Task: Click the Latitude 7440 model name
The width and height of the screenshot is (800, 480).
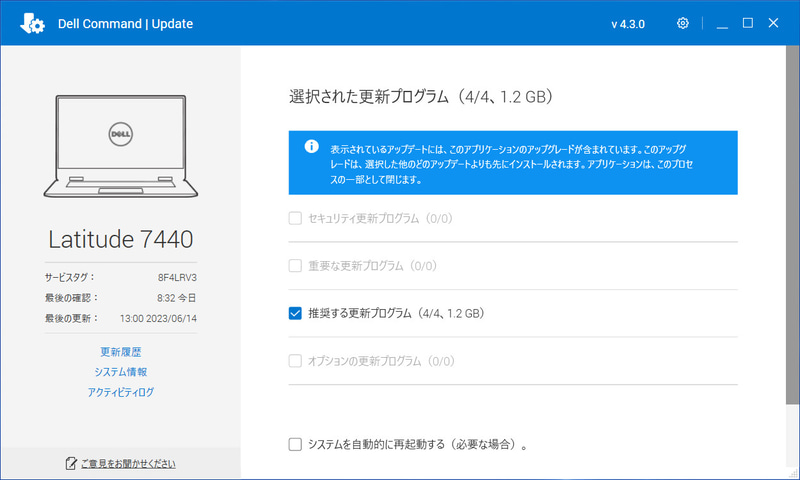Action: click(x=121, y=239)
